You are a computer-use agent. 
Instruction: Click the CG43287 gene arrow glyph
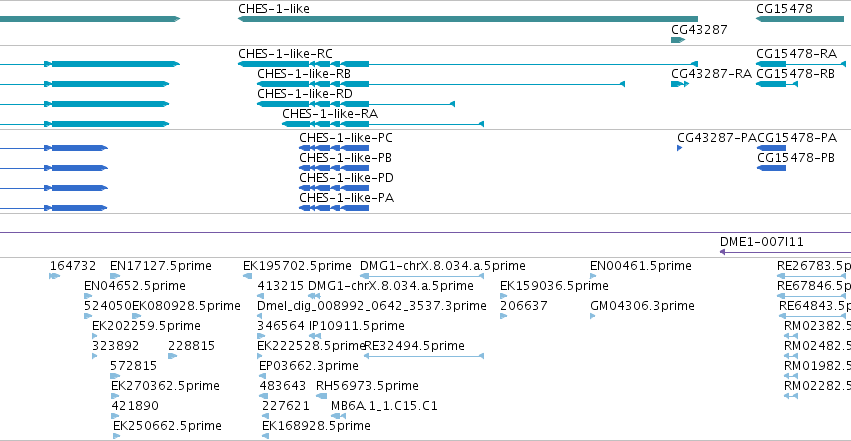tap(678, 40)
